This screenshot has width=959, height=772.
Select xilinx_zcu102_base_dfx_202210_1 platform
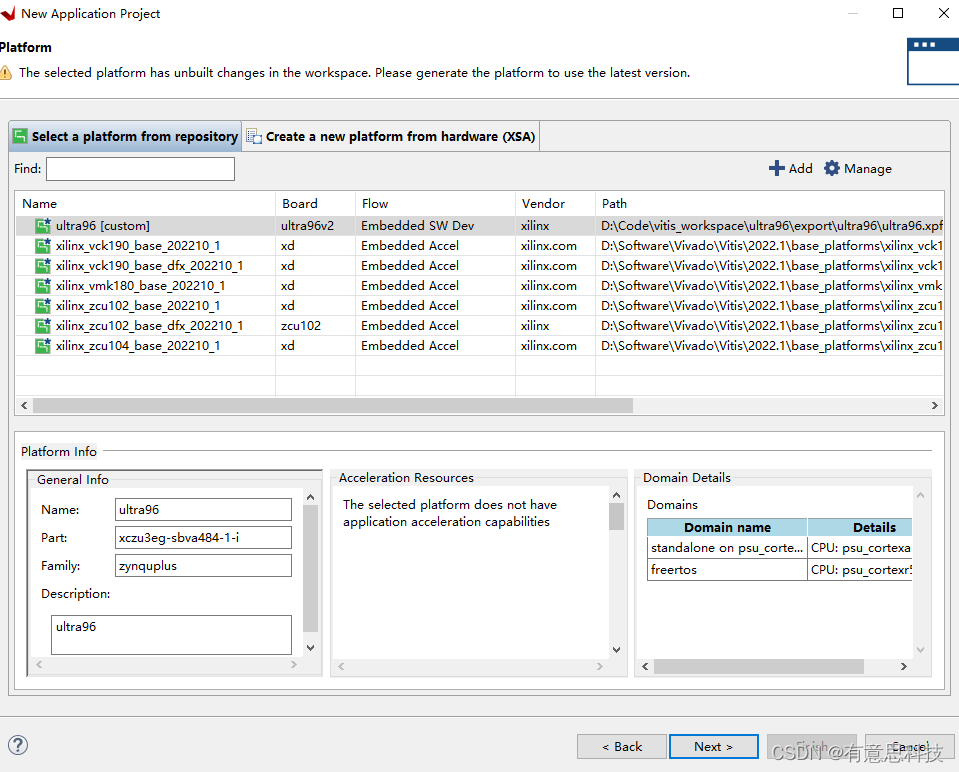(x=480, y=326)
